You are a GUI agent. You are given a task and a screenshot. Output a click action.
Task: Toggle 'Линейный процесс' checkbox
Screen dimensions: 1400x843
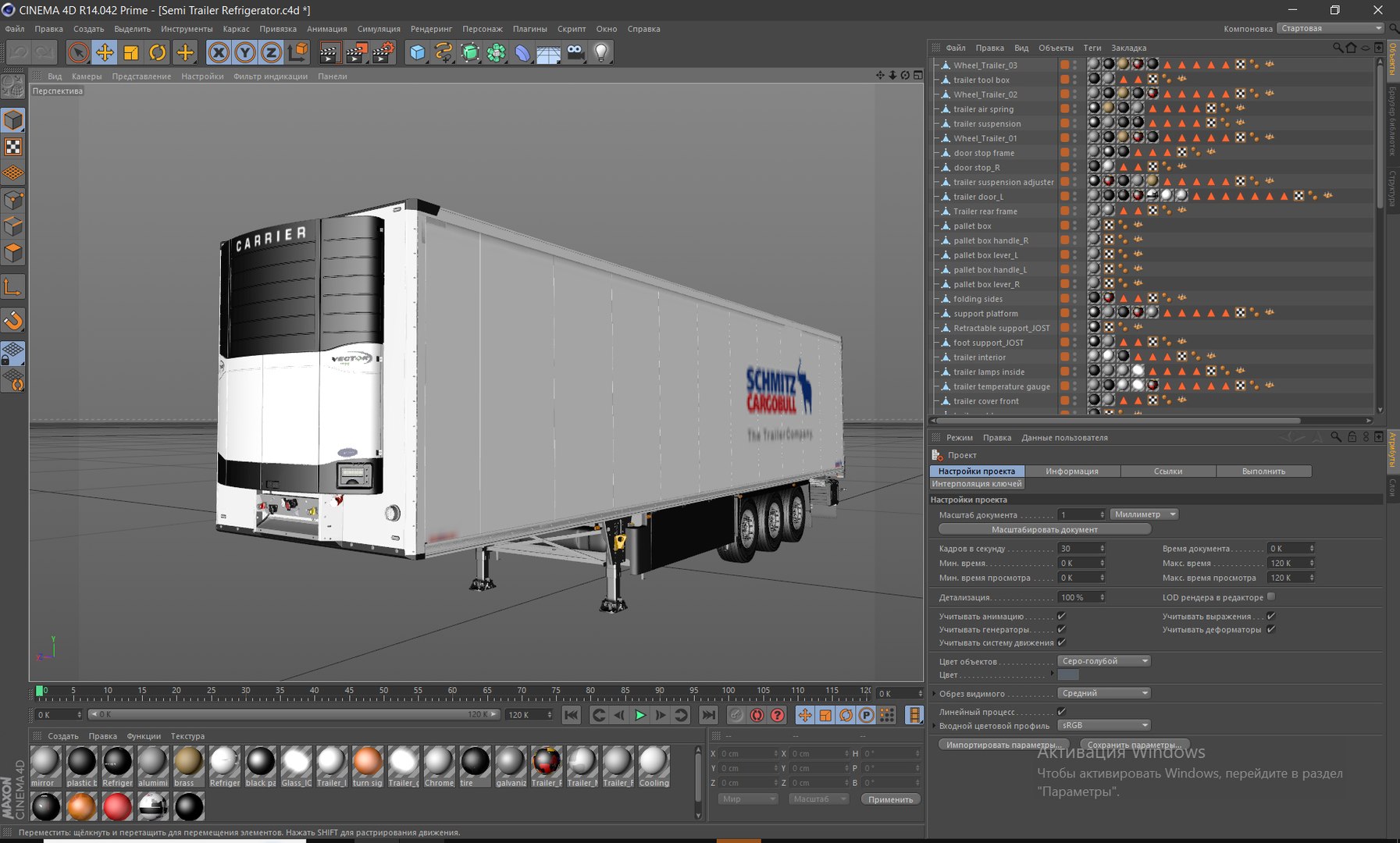tap(1061, 712)
